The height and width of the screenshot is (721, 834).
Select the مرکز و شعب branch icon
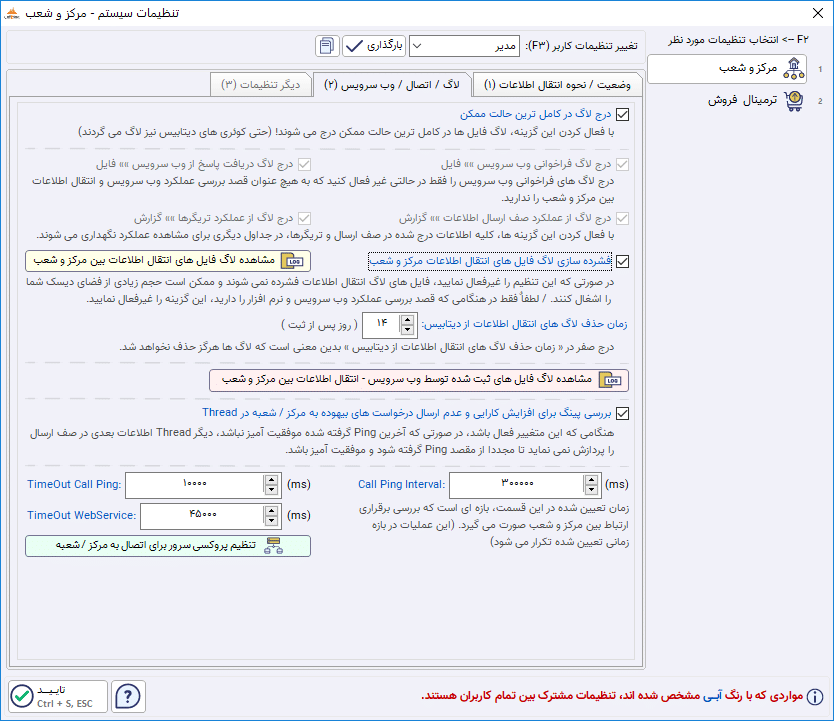point(794,69)
